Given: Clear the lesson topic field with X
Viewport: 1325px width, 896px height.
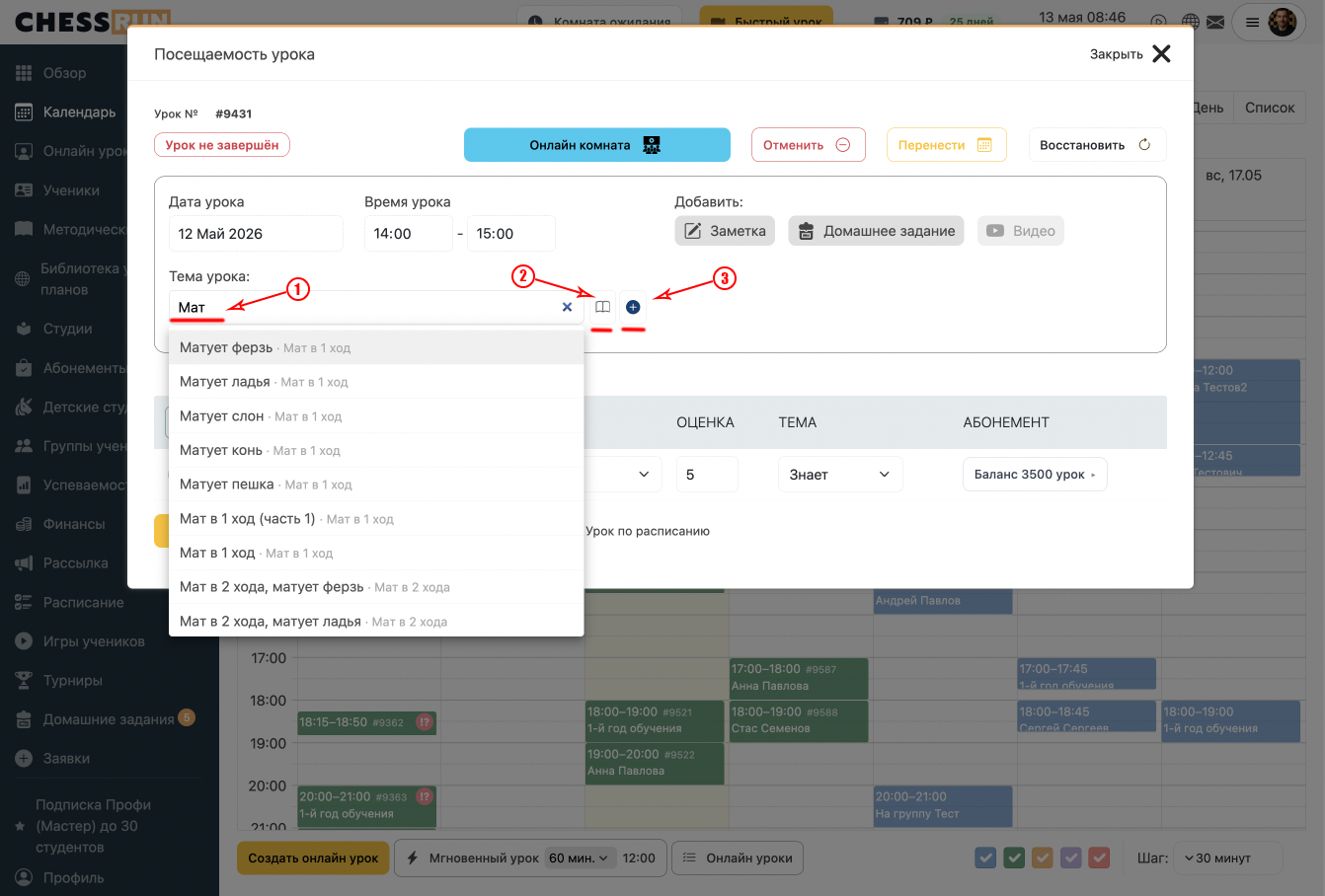Looking at the screenshot, I should pos(567,307).
